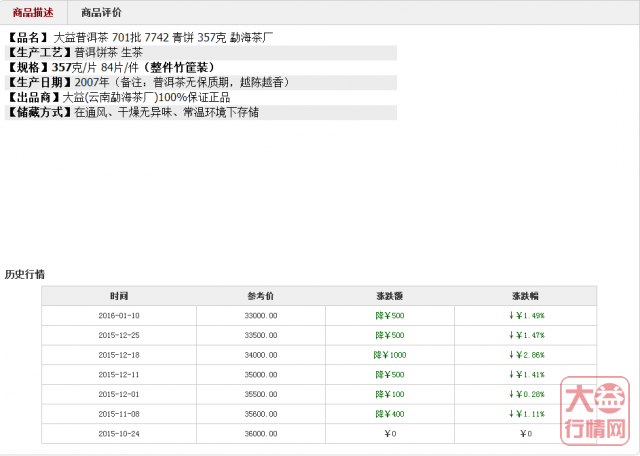Click the 降￥400 cell

[390, 414]
